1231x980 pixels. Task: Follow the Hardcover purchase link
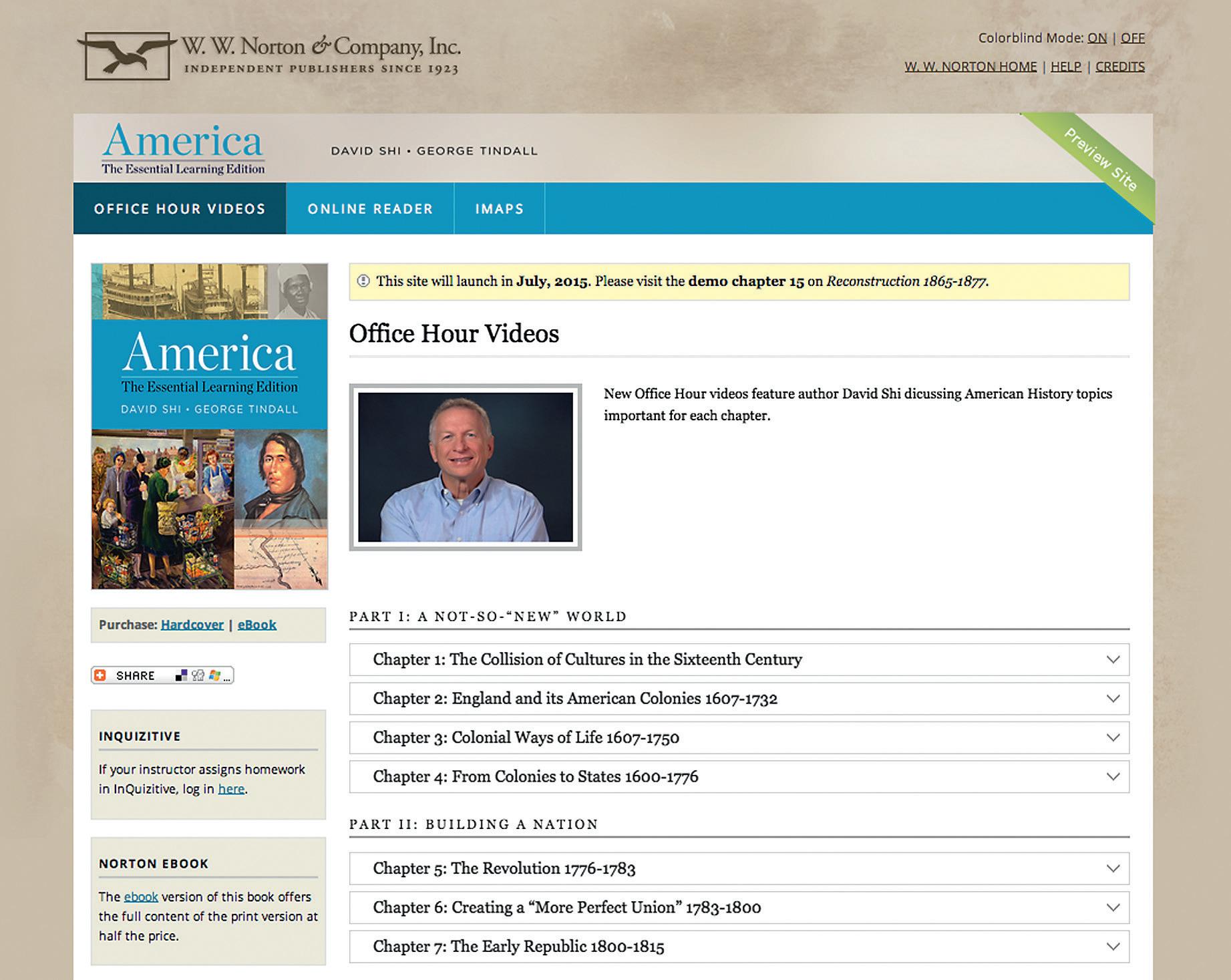click(x=192, y=625)
